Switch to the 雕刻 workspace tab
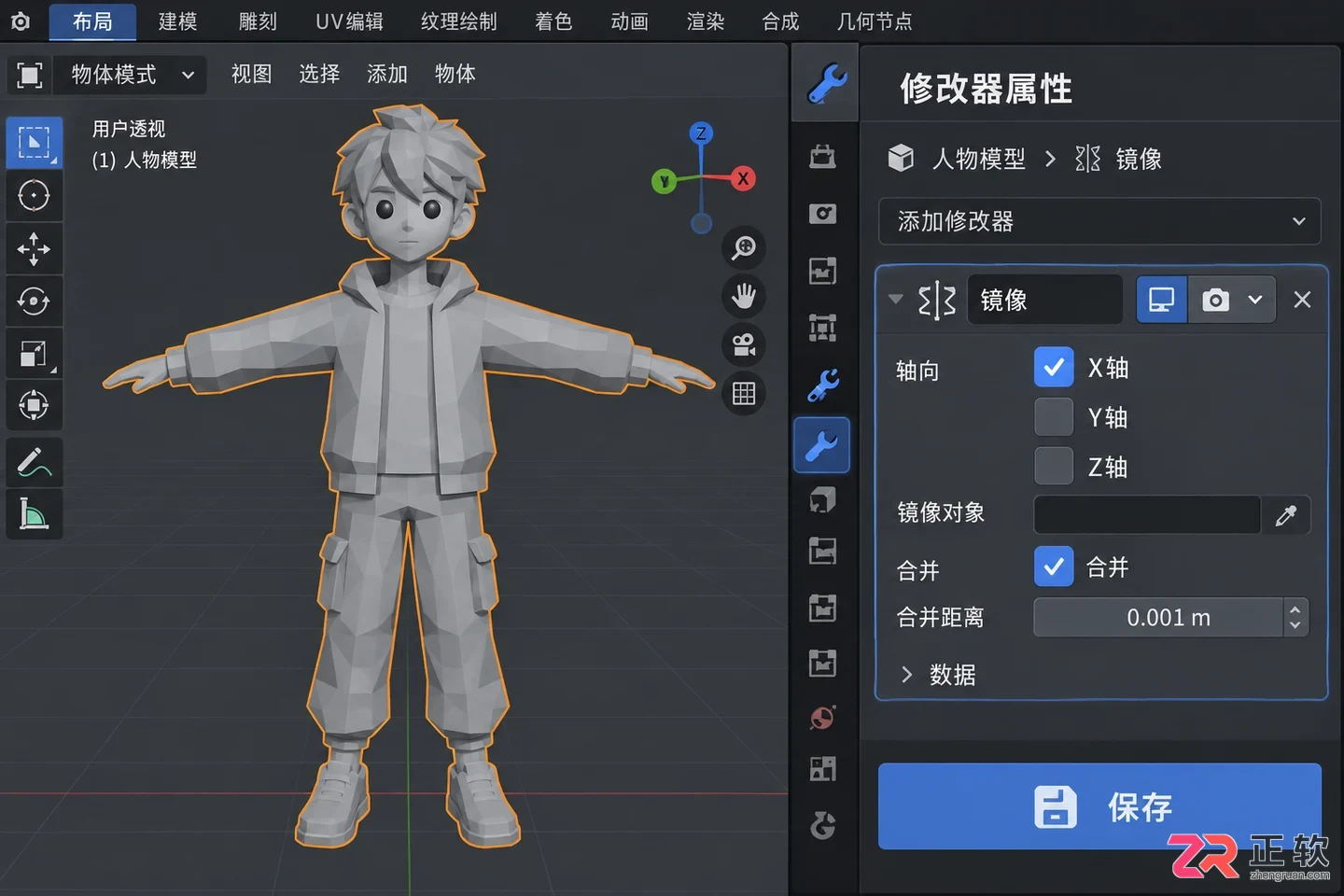Screen dimensions: 1344x896 point(258,21)
